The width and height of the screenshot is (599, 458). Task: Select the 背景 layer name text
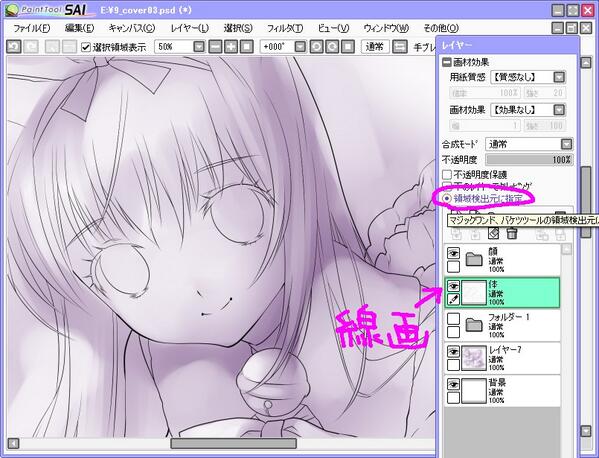497,382
